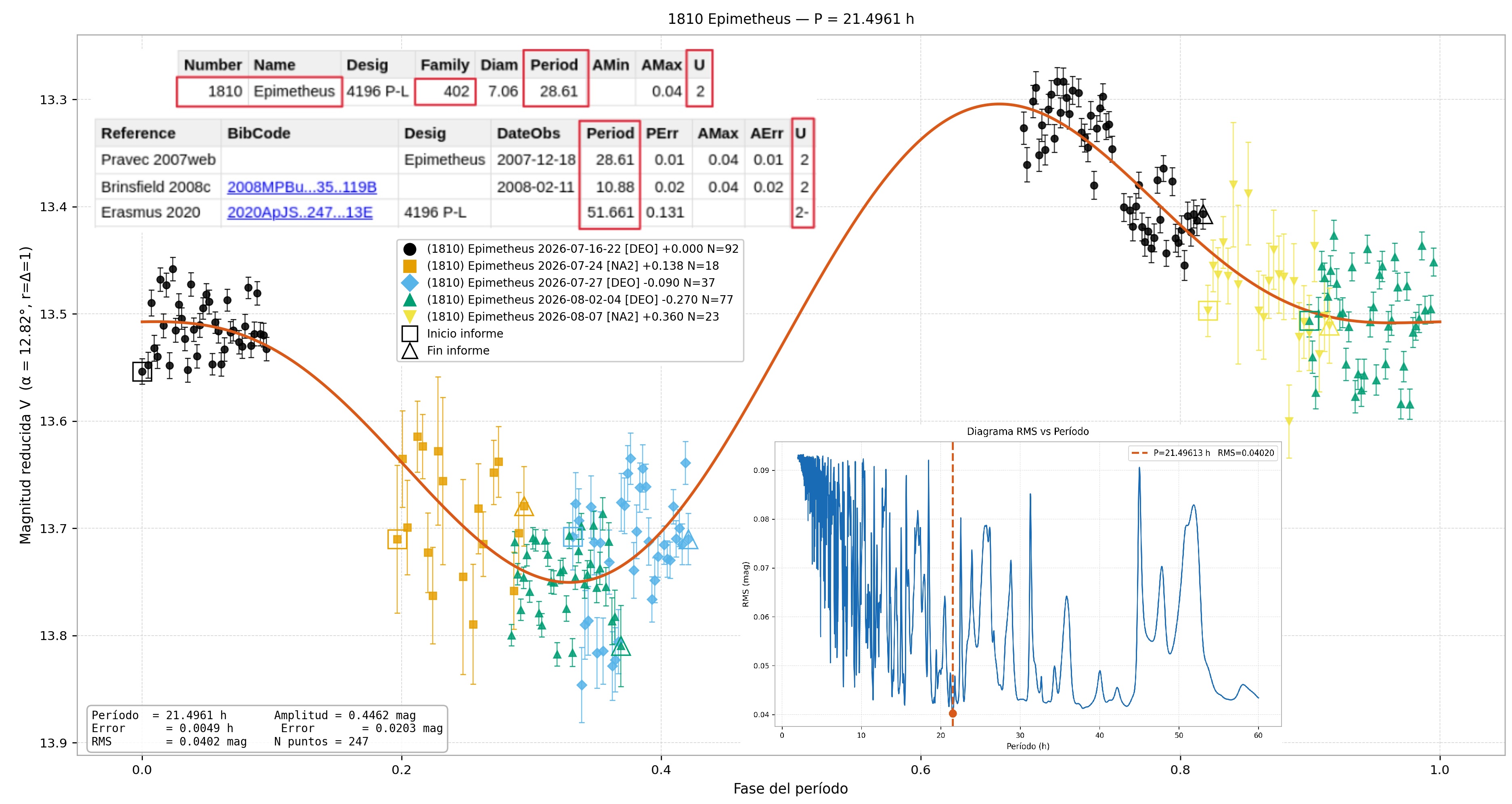Click the black open square start marker on plot
Screen dimensions: 1512x804
pyautogui.click(x=142, y=372)
